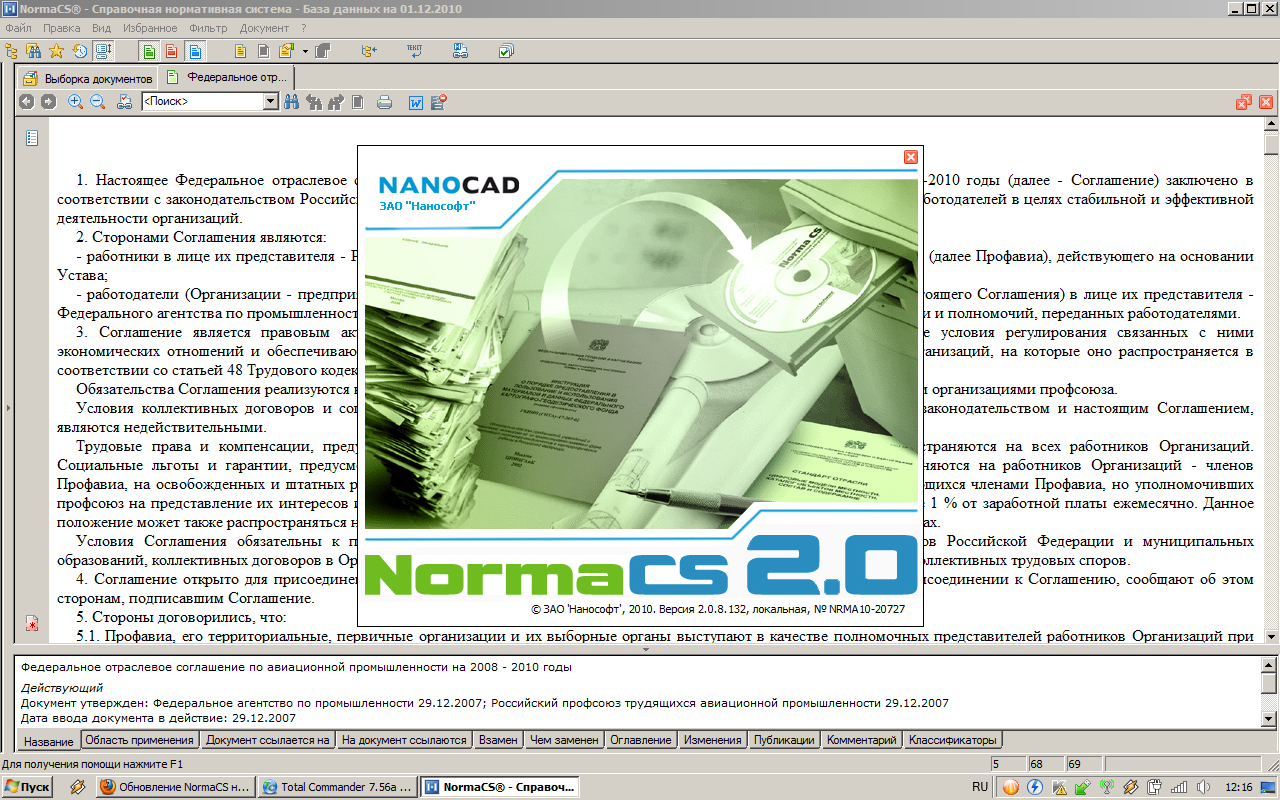
Task: Go back with the left arrow button
Action: pos(26,101)
